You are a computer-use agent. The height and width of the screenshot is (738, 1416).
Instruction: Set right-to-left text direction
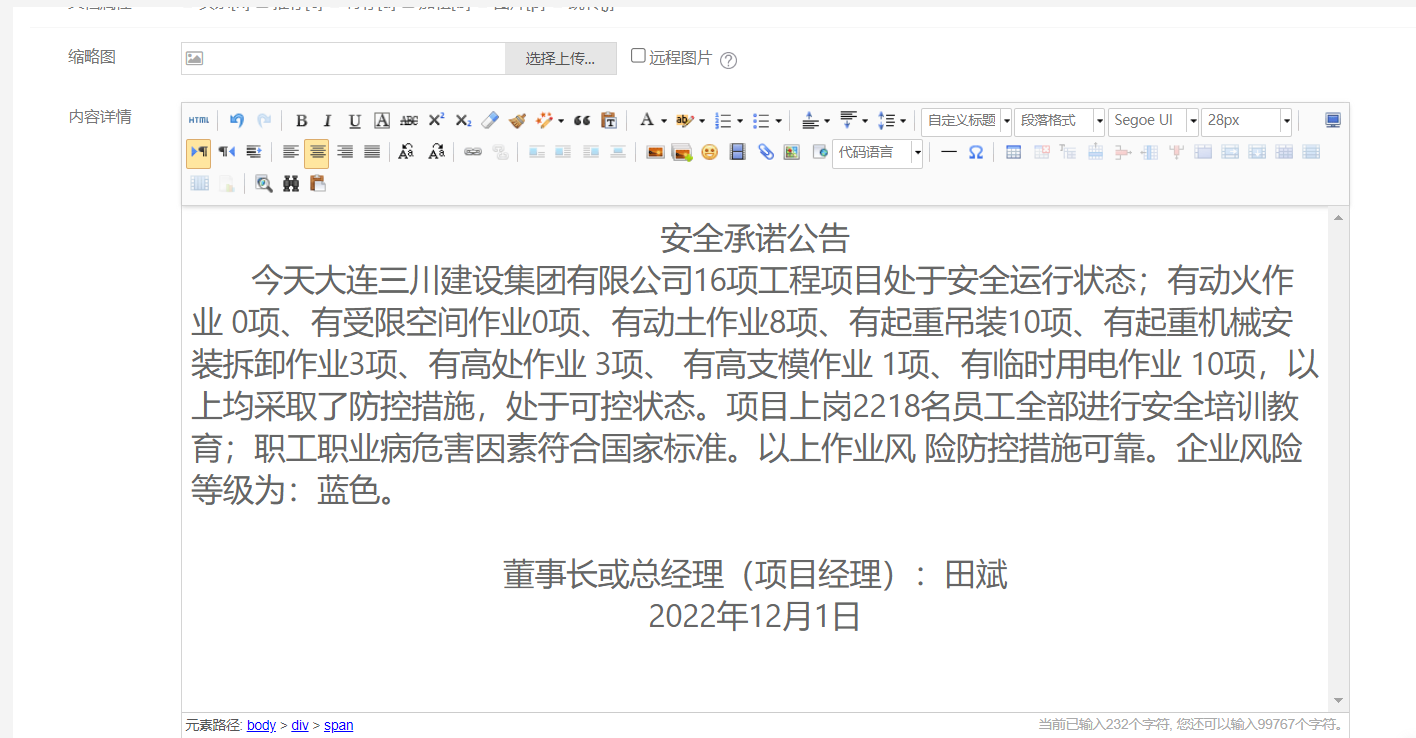tap(227, 152)
